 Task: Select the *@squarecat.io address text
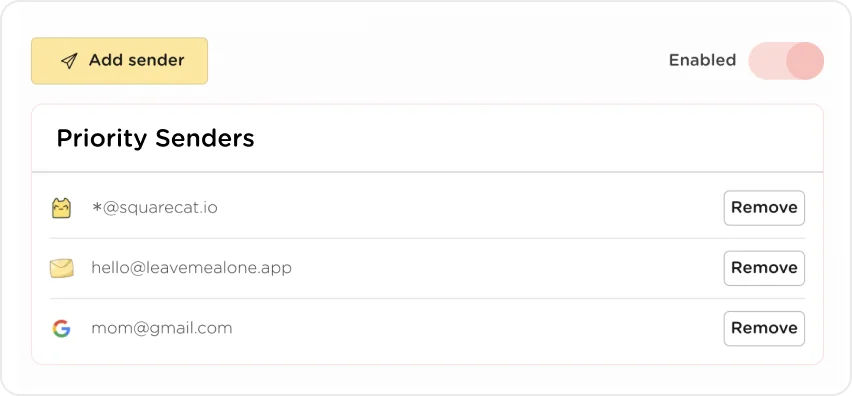click(x=155, y=208)
